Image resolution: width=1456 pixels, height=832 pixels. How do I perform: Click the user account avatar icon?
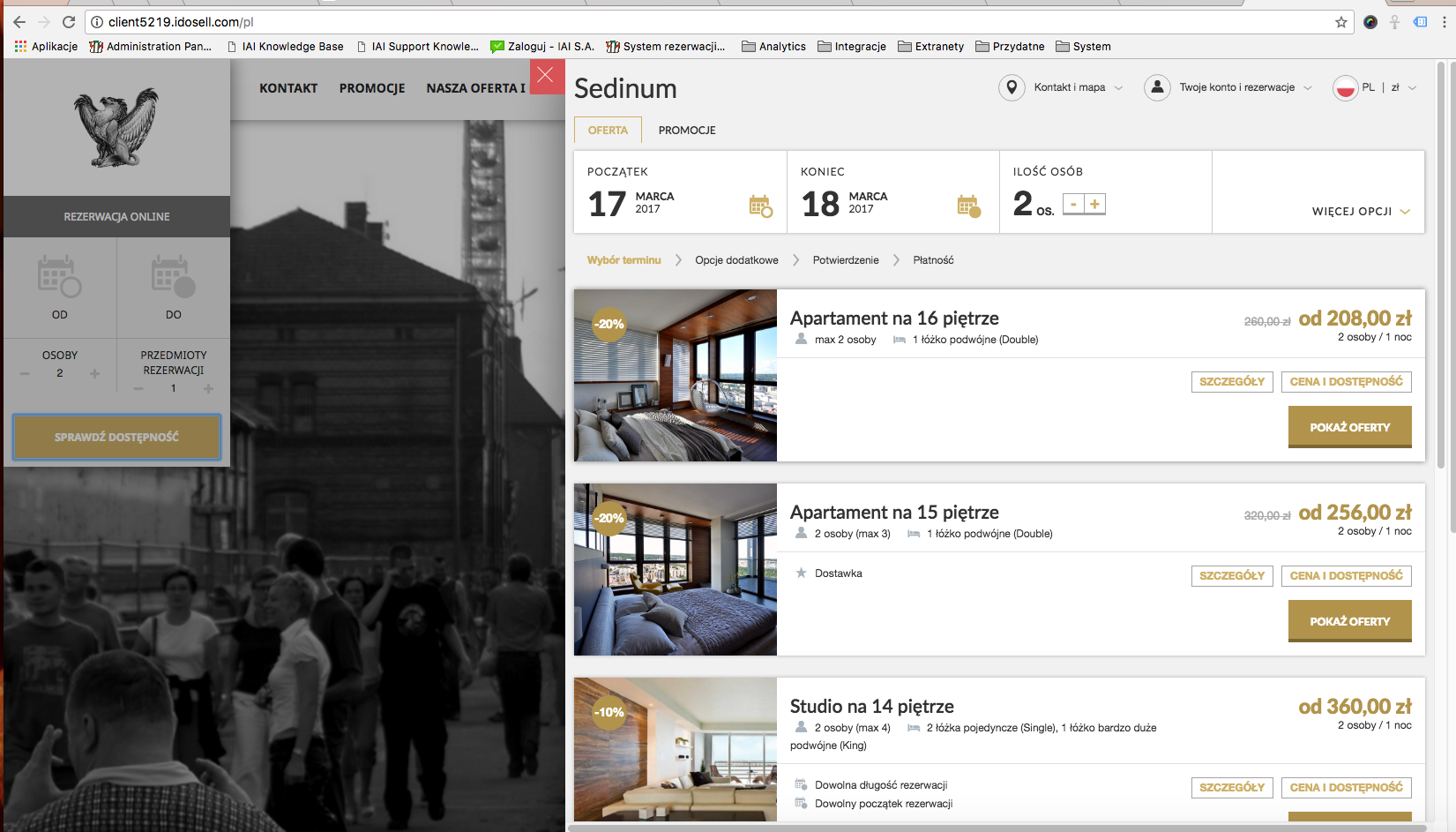[1157, 87]
